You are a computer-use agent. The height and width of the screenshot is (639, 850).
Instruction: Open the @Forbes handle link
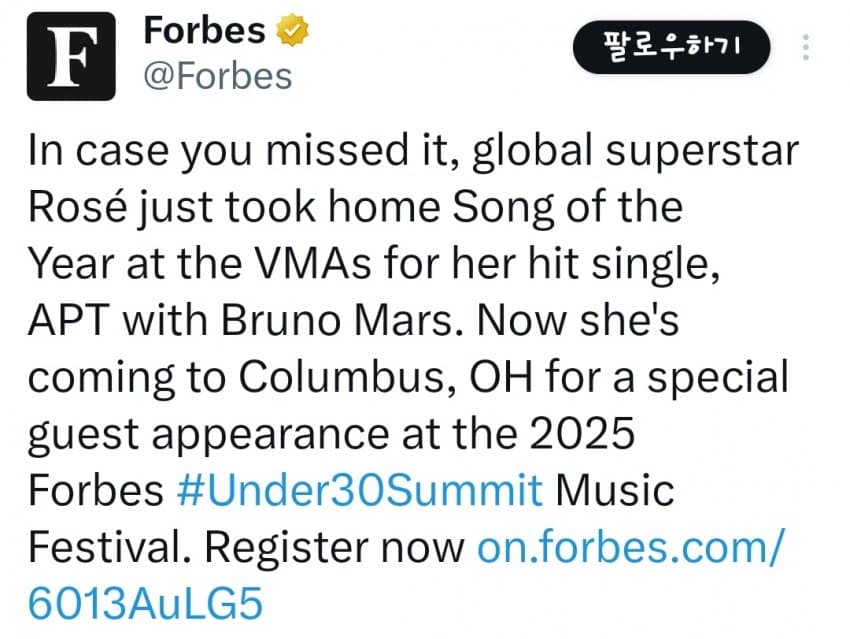[217, 76]
